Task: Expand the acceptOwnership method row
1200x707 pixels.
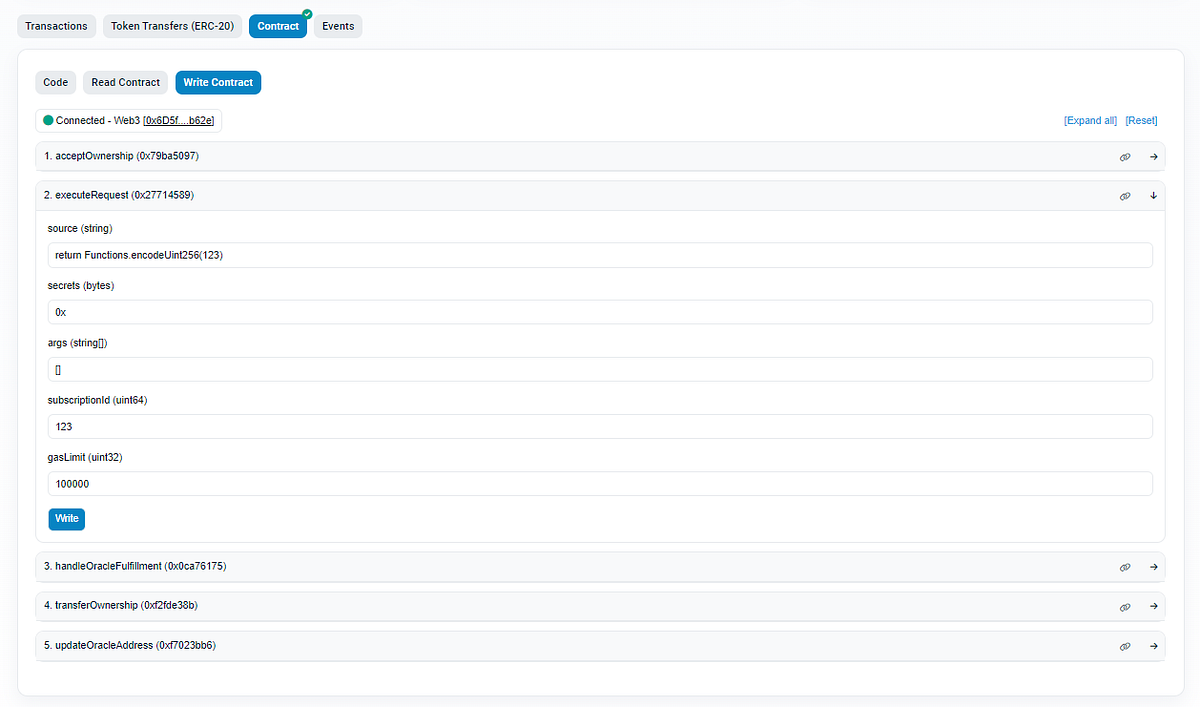Action: point(1153,156)
